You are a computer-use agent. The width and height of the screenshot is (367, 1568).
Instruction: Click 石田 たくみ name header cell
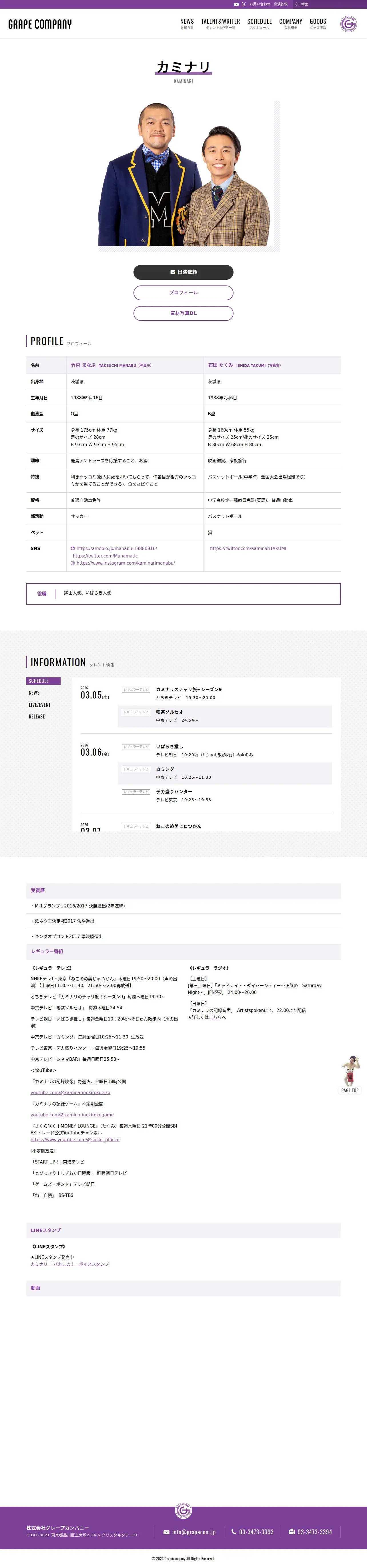point(272,365)
